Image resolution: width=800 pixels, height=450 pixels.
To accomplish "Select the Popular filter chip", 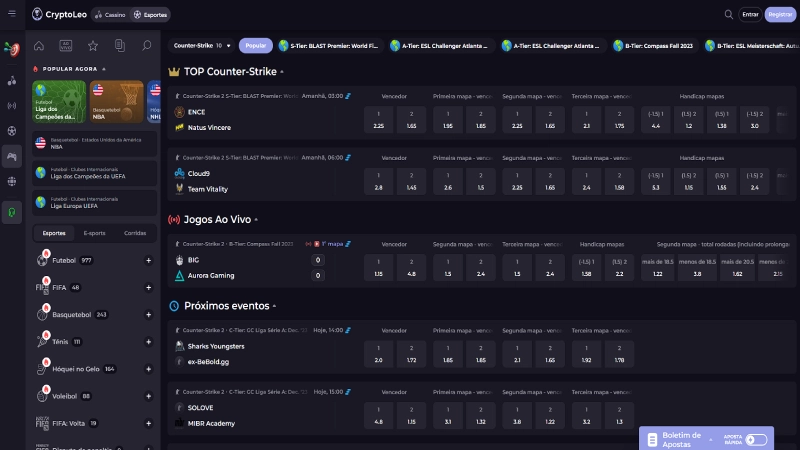I will [256, 45].
